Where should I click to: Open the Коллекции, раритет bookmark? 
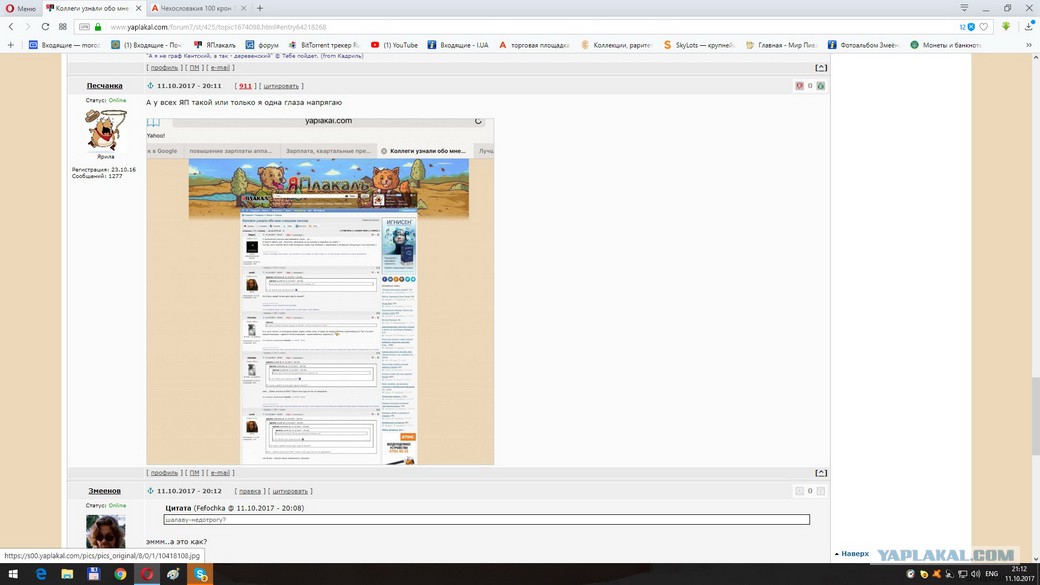tap(616, 45)
